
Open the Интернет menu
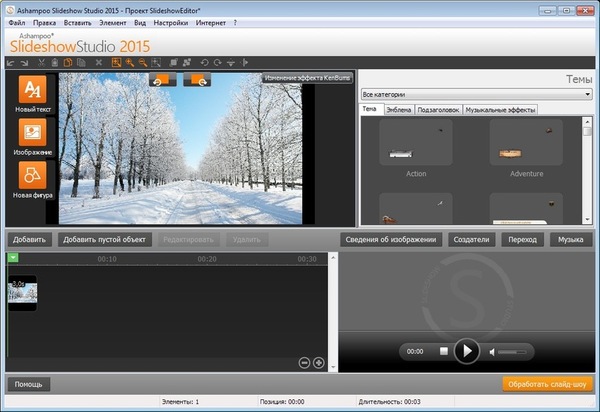[211, 23]
